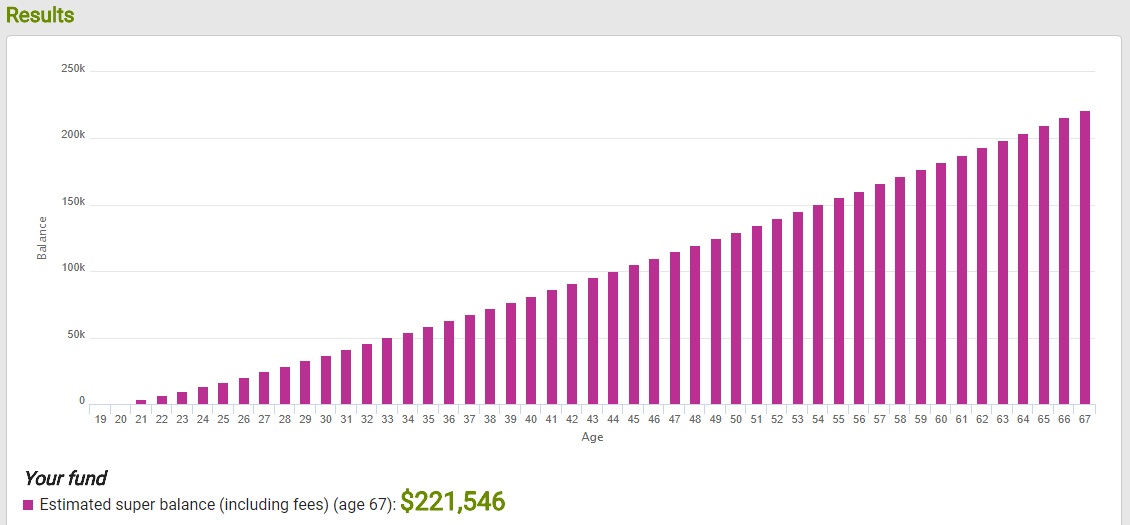The width and height of the screenshot is (1130, 525).
Task: Click the age 19 tick label
Action: (100, 420)
